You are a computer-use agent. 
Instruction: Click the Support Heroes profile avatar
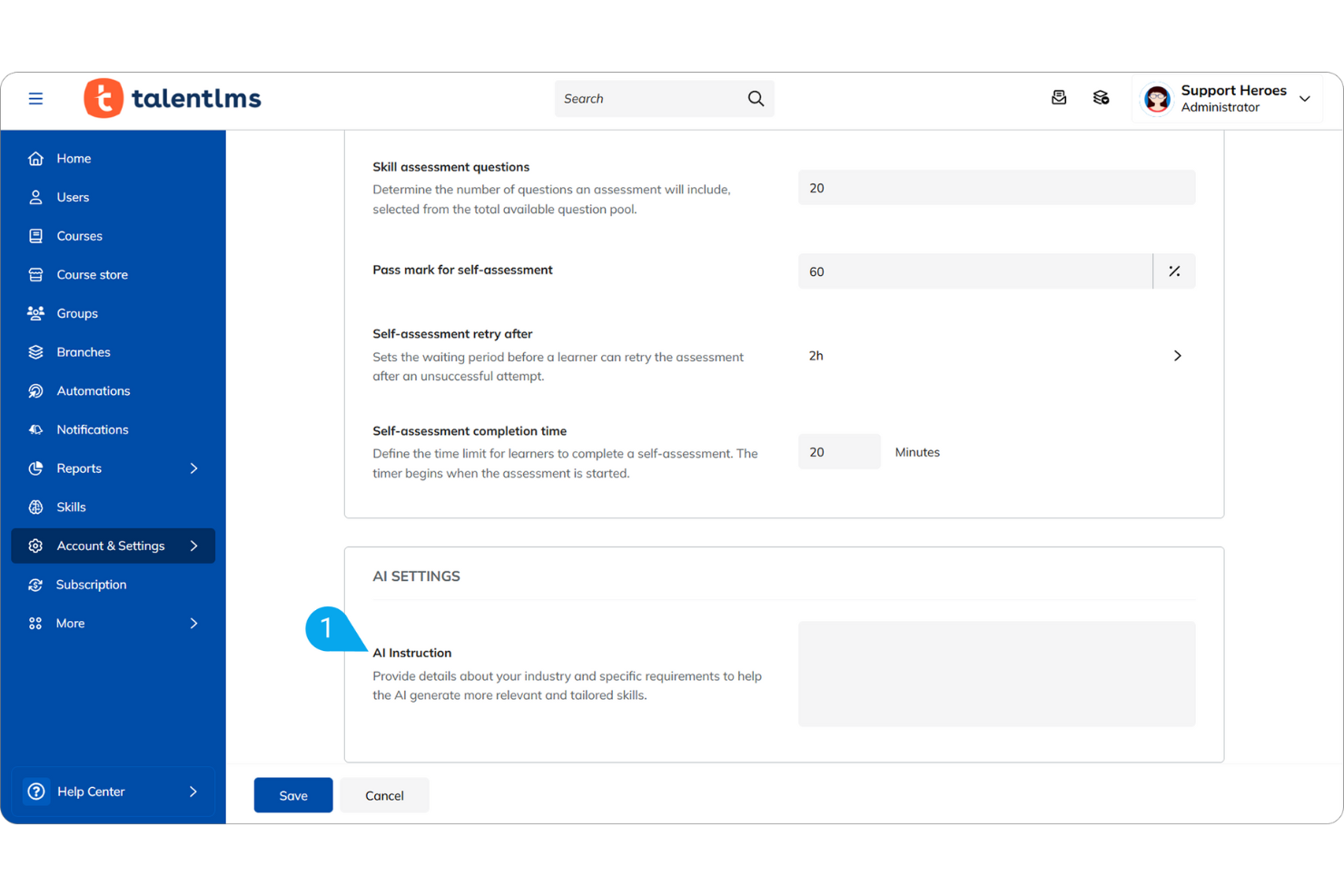tap(1156, 98)
